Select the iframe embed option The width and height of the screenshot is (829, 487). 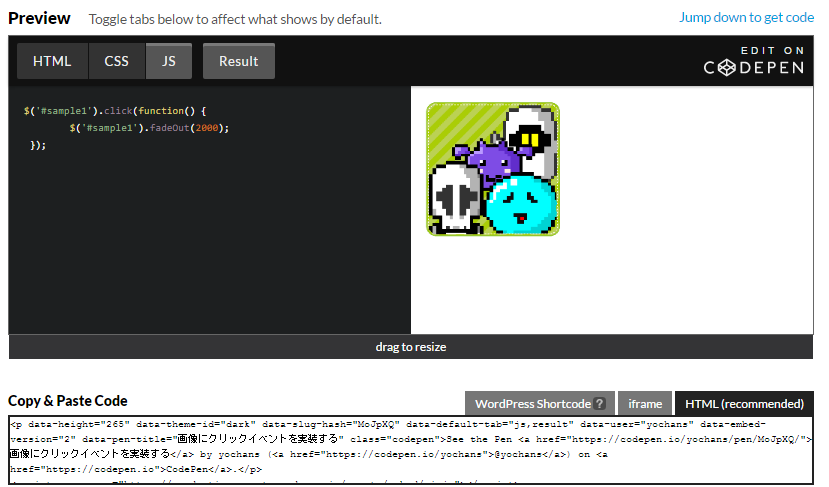pos(645,404)
